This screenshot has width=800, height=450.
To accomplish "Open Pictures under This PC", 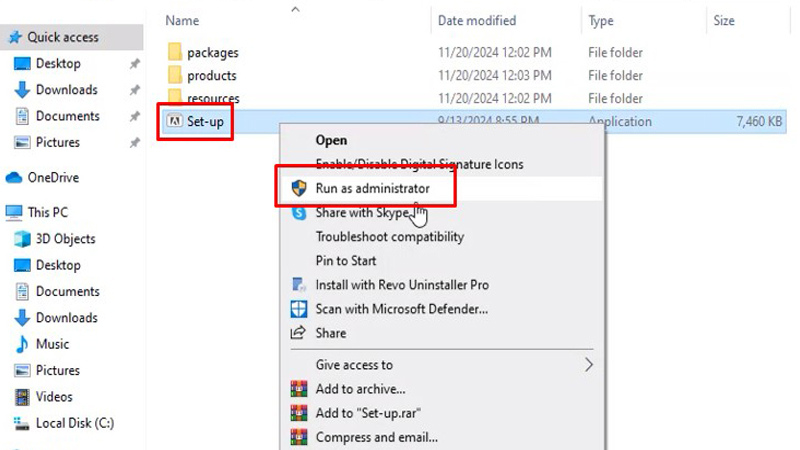I will pos(58,370).
